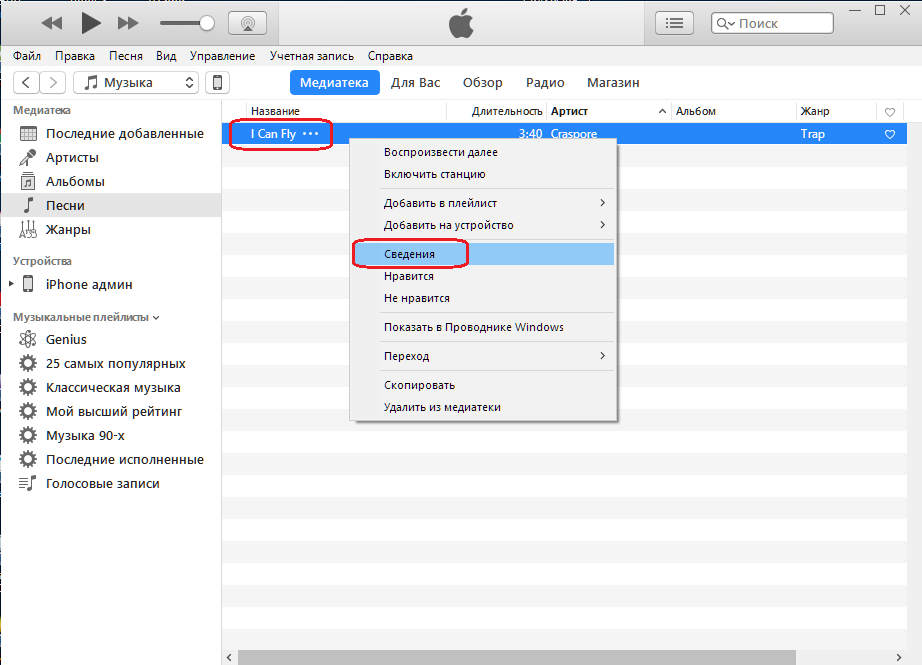Expand Добавить в плейлист submenu
Screen dimensions: 922x665
pos(482,203)
